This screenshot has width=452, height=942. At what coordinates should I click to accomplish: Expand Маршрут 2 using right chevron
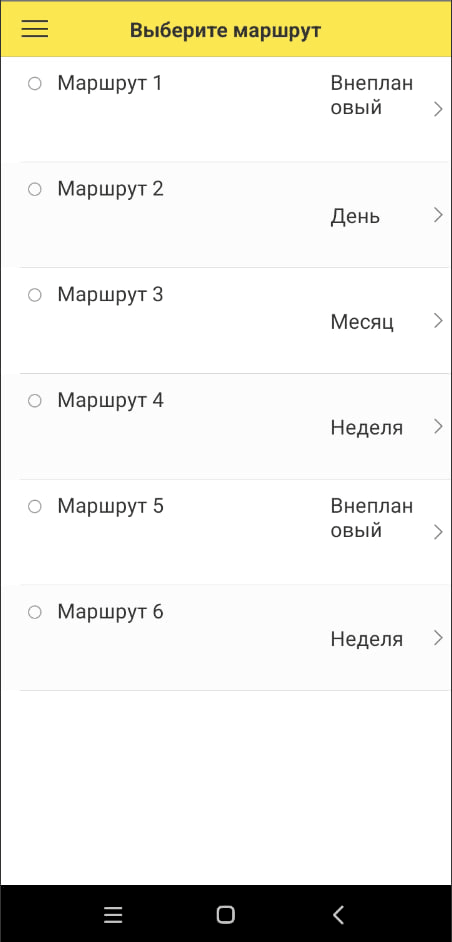438,215
